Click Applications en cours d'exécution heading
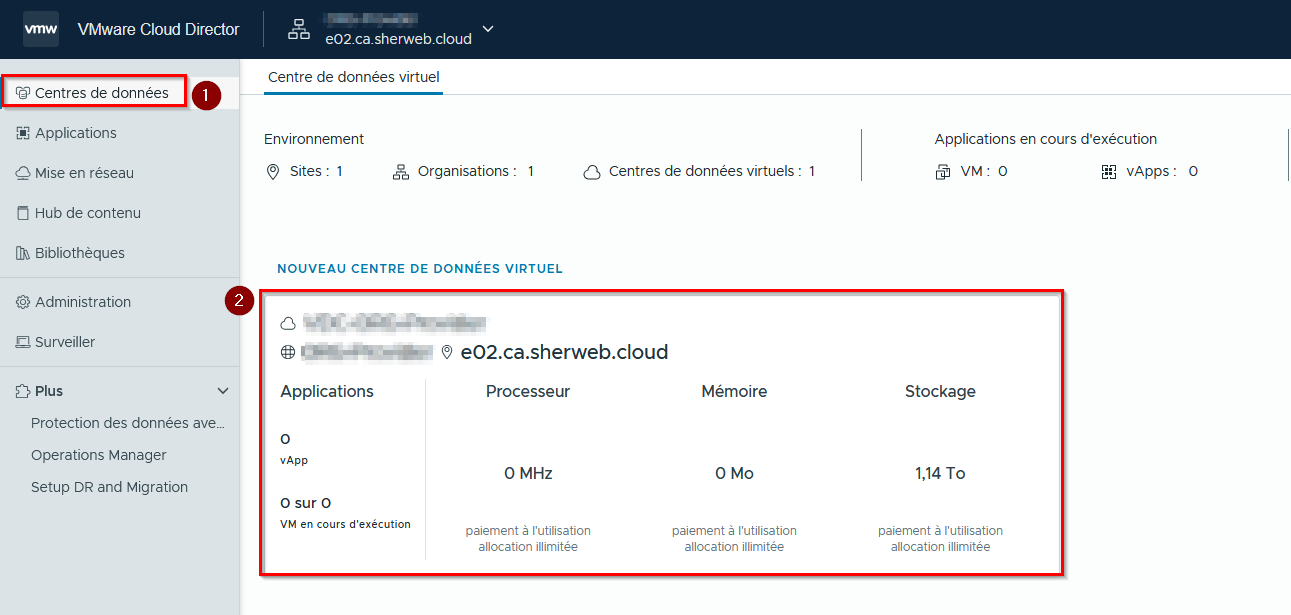The image size is (1291, 615). click(1046, 139)
